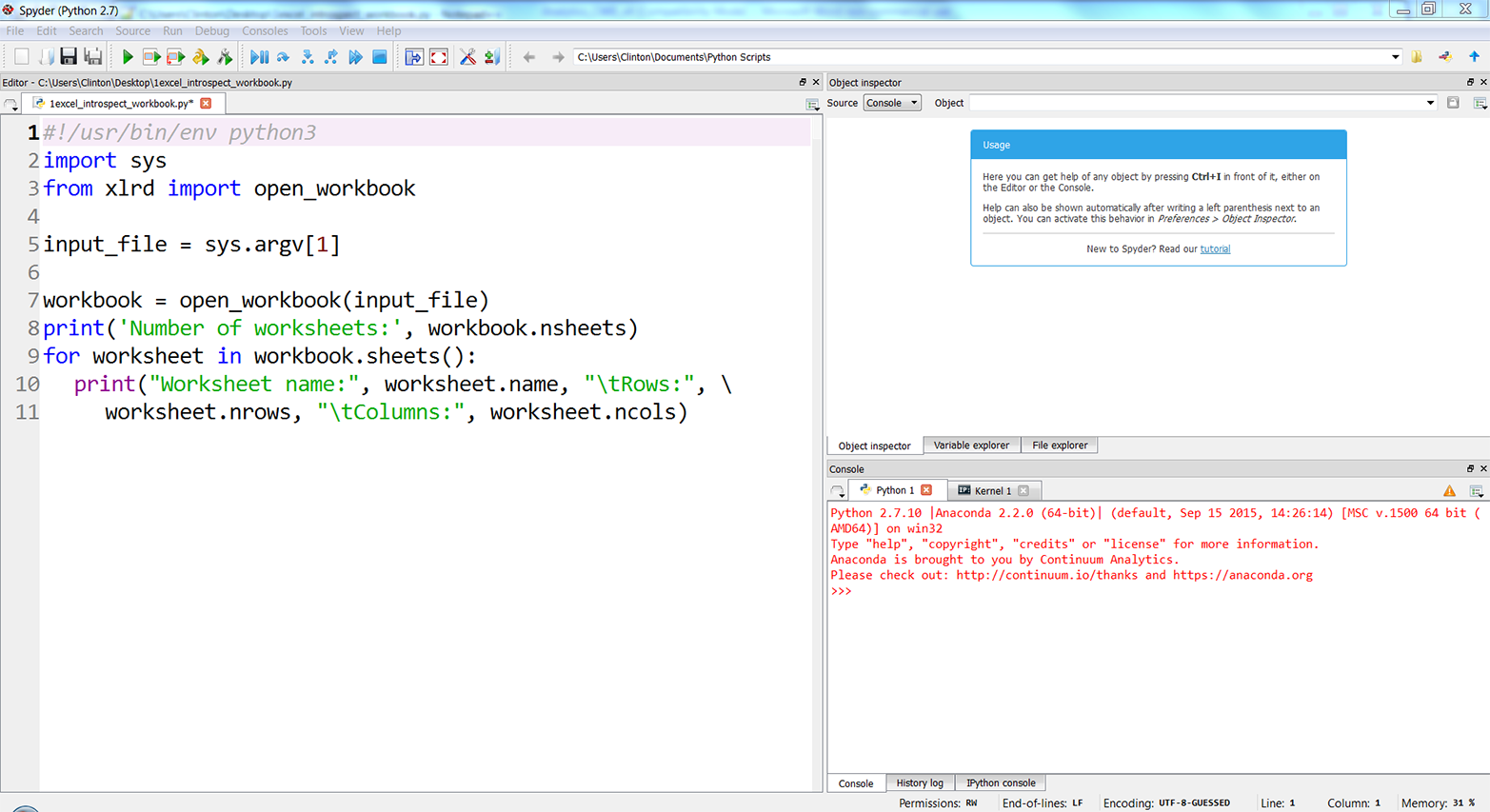
Task: Run the current script file
Action: (x=128, y=56)
